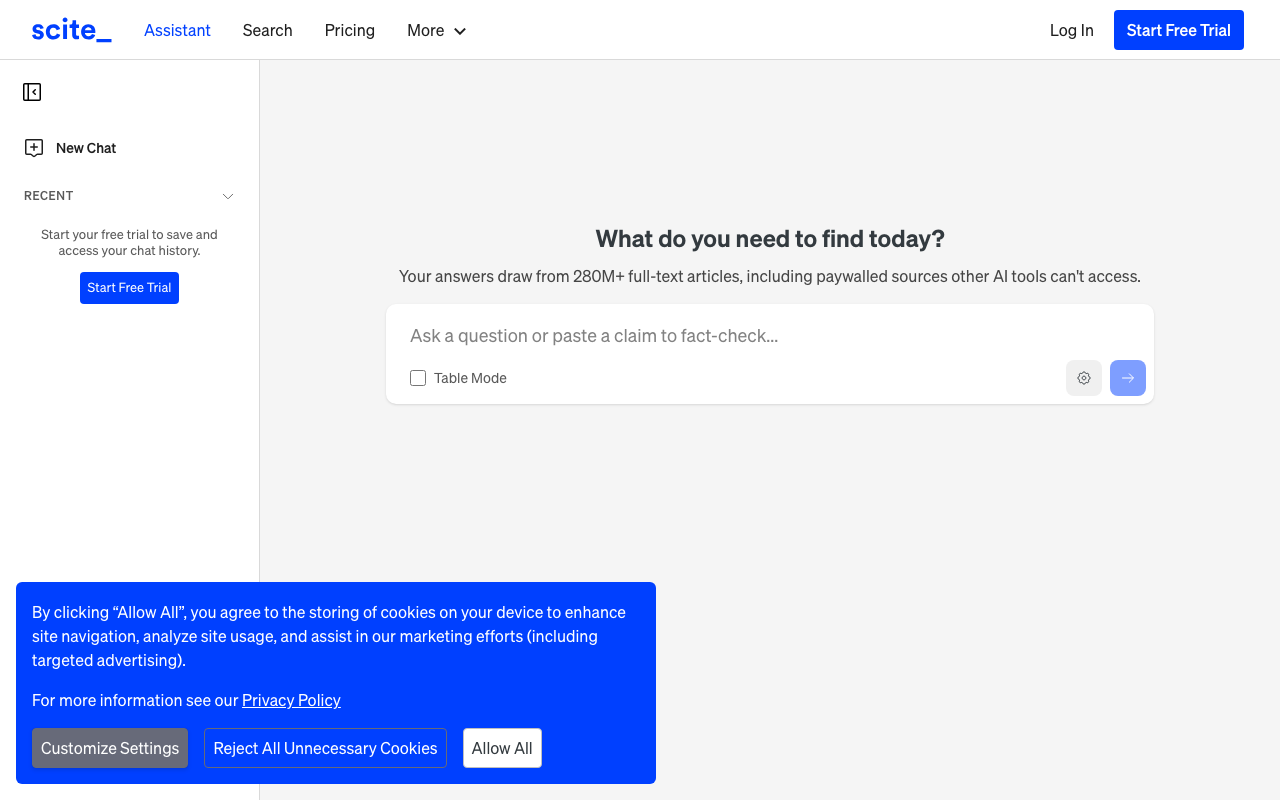Enable the Table Mode checkbox
The height and width of the screenshot is (800, 1280).
tap(418, 378)
